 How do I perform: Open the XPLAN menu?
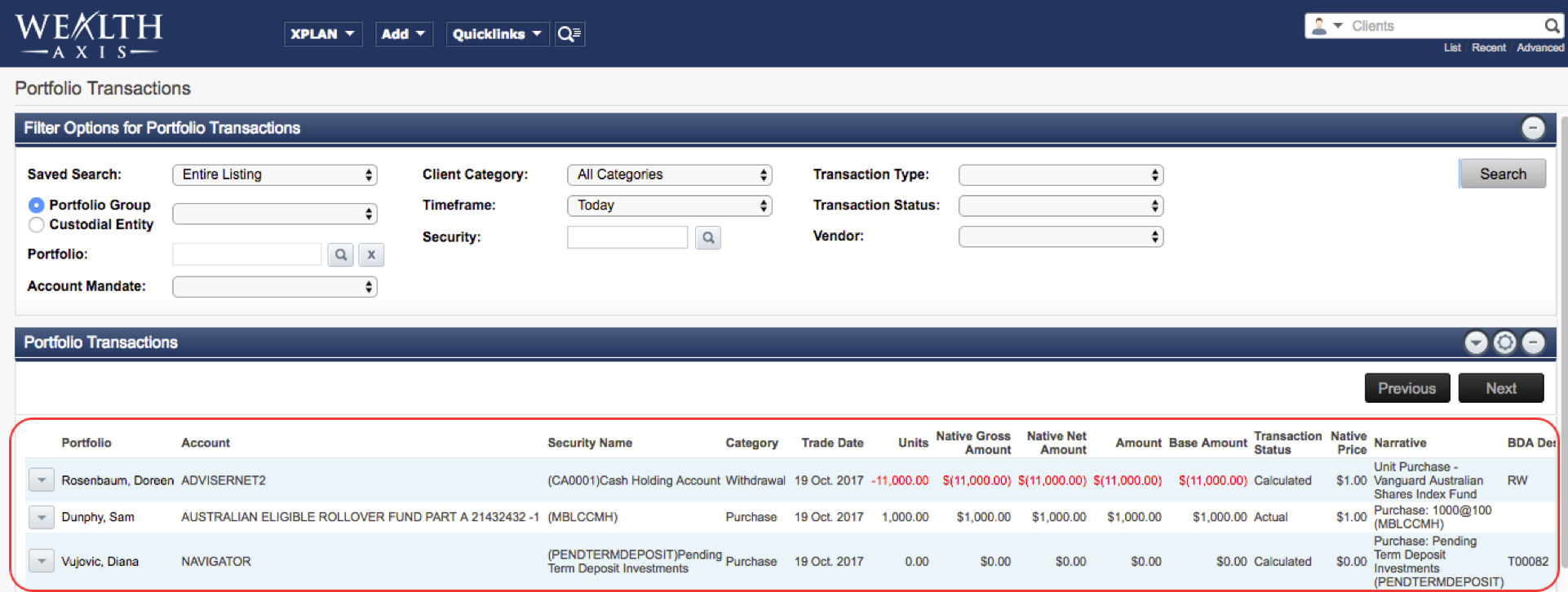click(x=323, y=34)
